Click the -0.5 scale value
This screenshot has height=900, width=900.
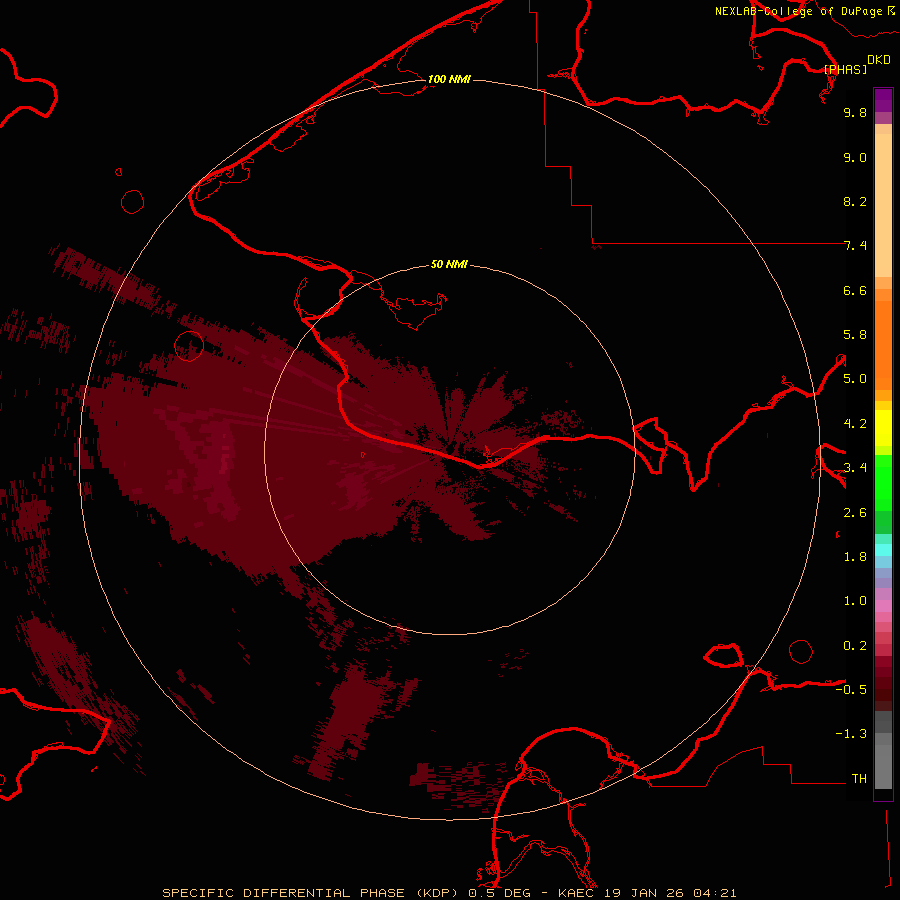point(851,690)
